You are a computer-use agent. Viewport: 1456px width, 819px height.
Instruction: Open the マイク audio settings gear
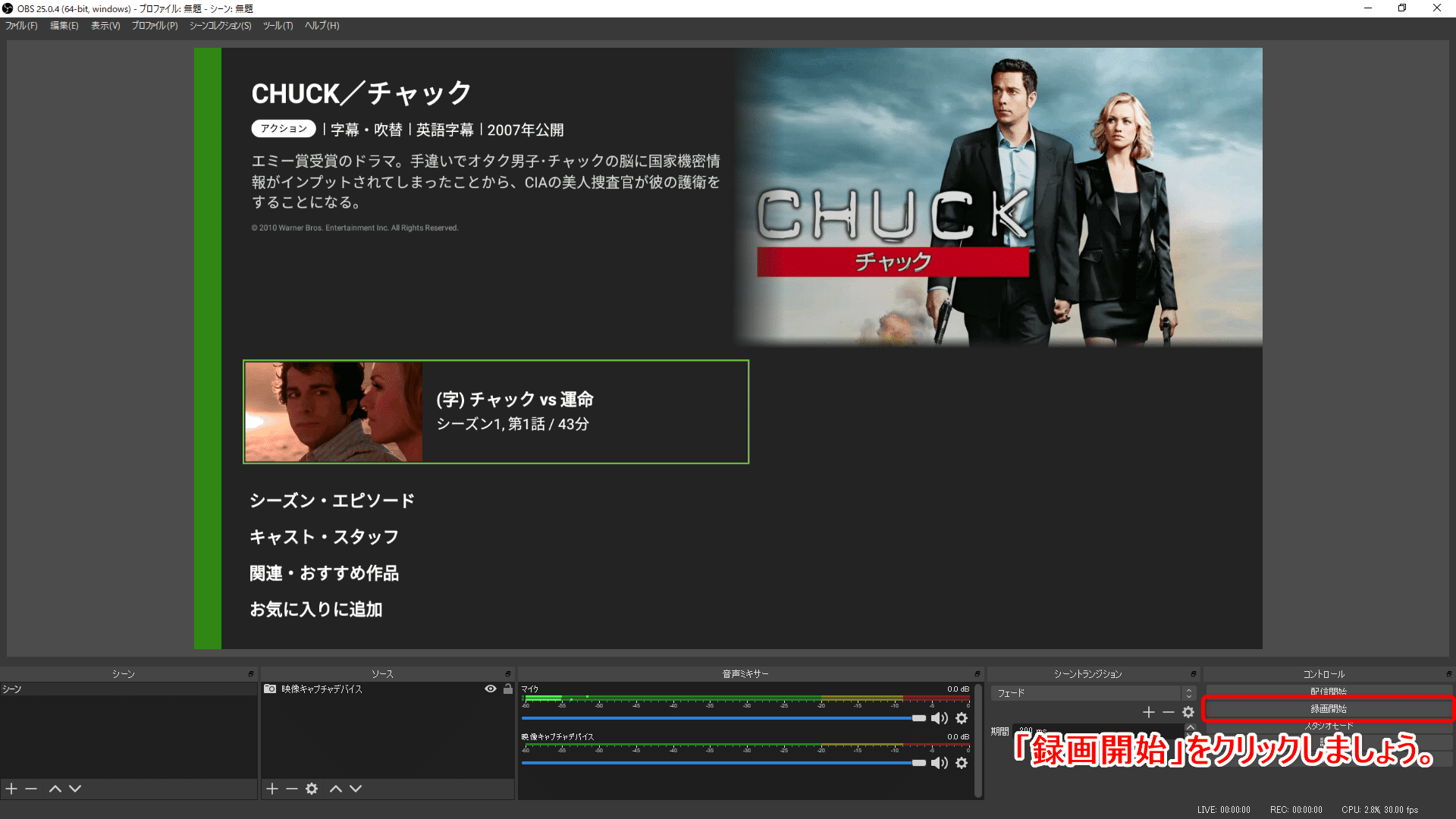(x=962, y=718)
